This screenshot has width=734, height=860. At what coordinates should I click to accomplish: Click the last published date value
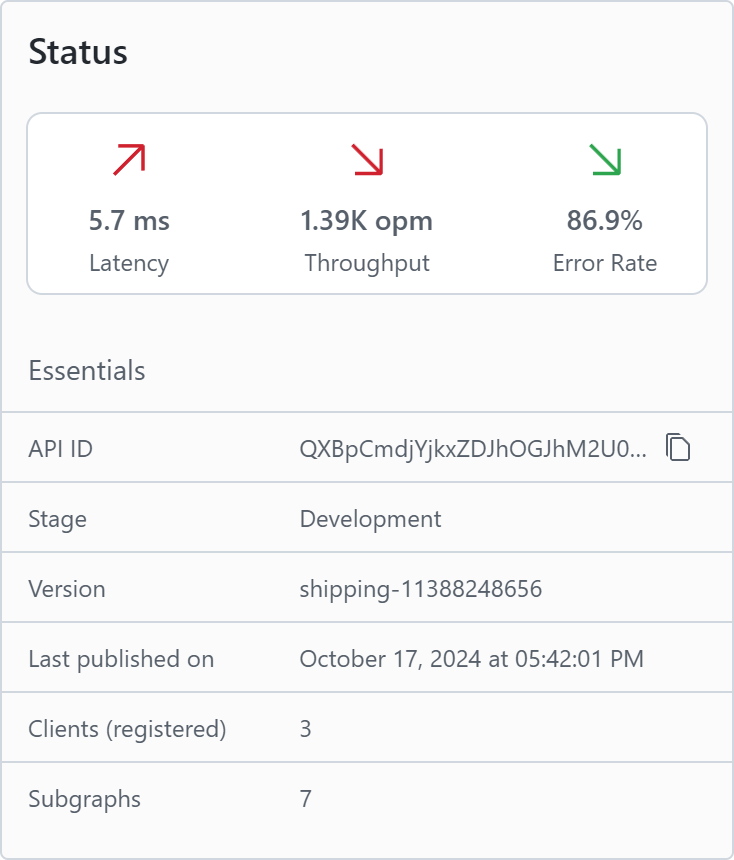coord(471,659)
